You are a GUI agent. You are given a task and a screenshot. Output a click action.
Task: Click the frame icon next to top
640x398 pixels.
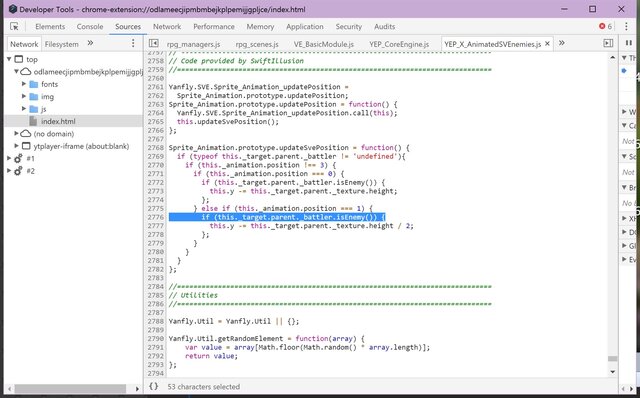(x=18, y=59)
